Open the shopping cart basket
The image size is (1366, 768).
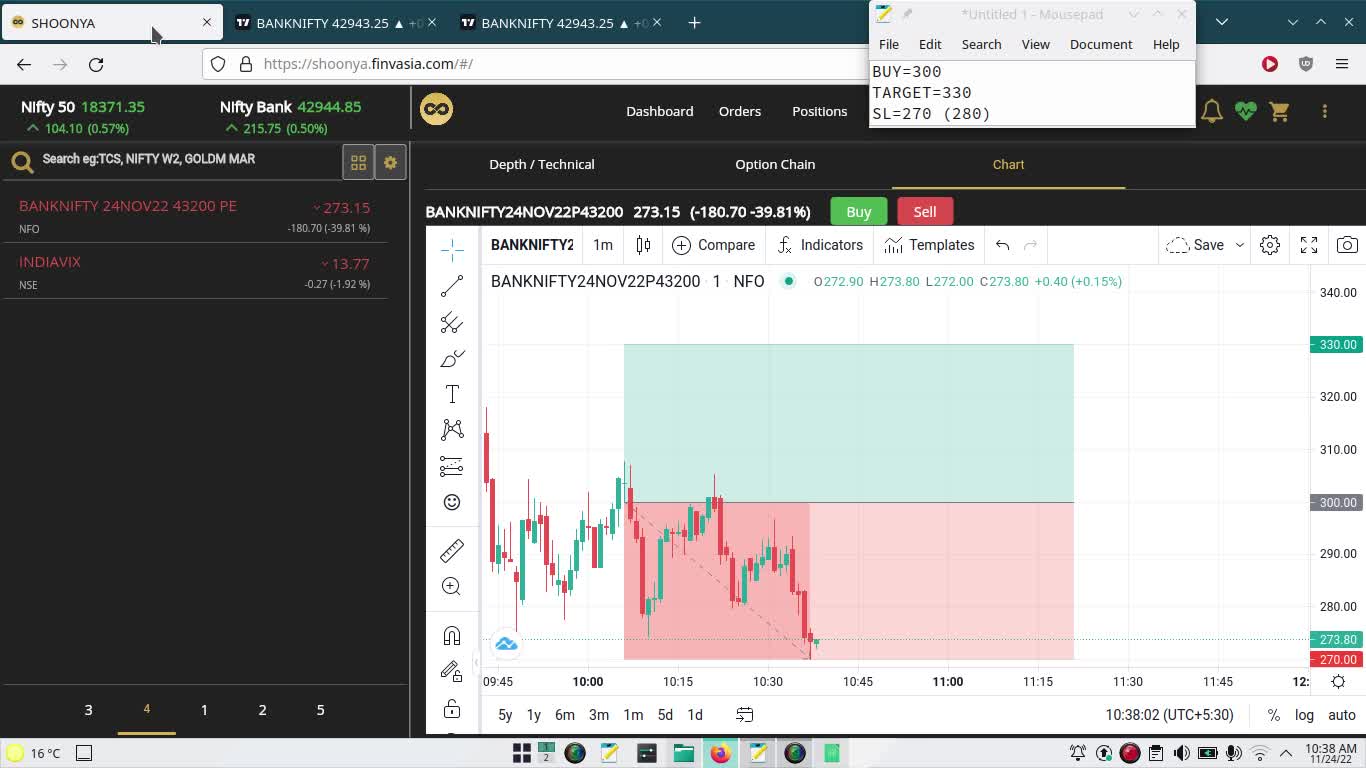1280,111
